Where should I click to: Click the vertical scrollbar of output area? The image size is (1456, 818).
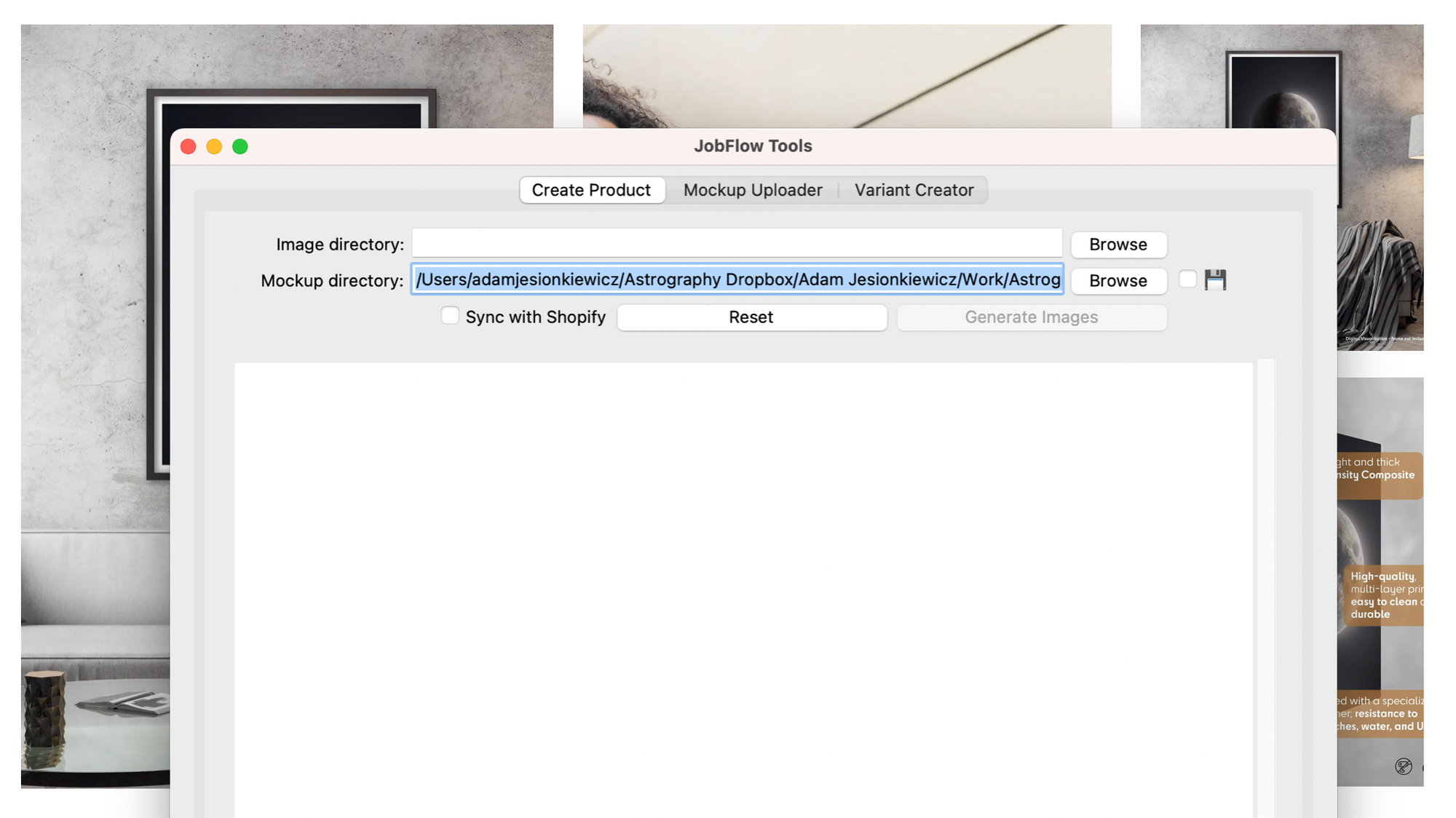point(1266,582)
